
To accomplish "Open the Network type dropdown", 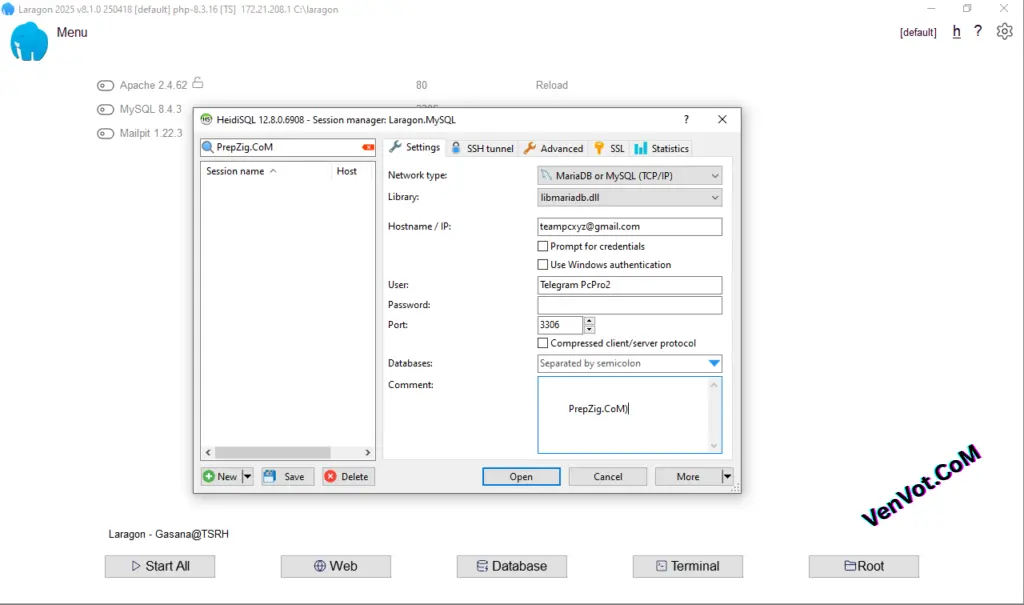I will pos(714,175).
